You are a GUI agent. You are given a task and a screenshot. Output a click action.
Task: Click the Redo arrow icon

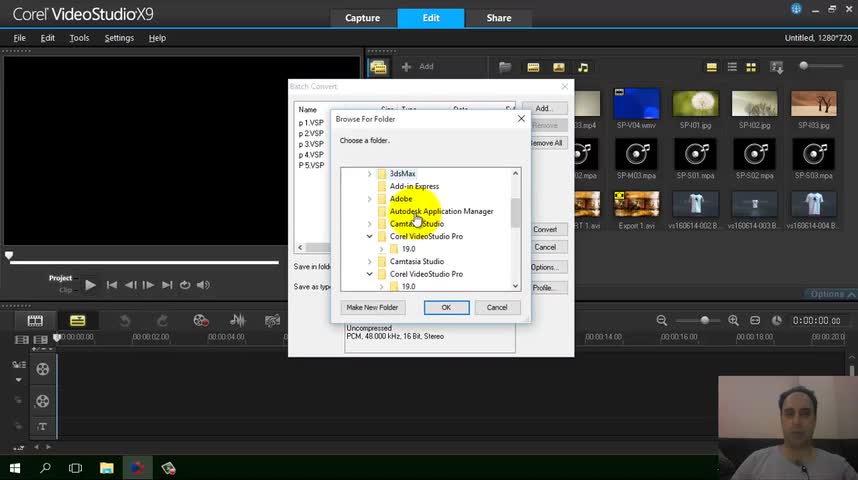[162, 321]
